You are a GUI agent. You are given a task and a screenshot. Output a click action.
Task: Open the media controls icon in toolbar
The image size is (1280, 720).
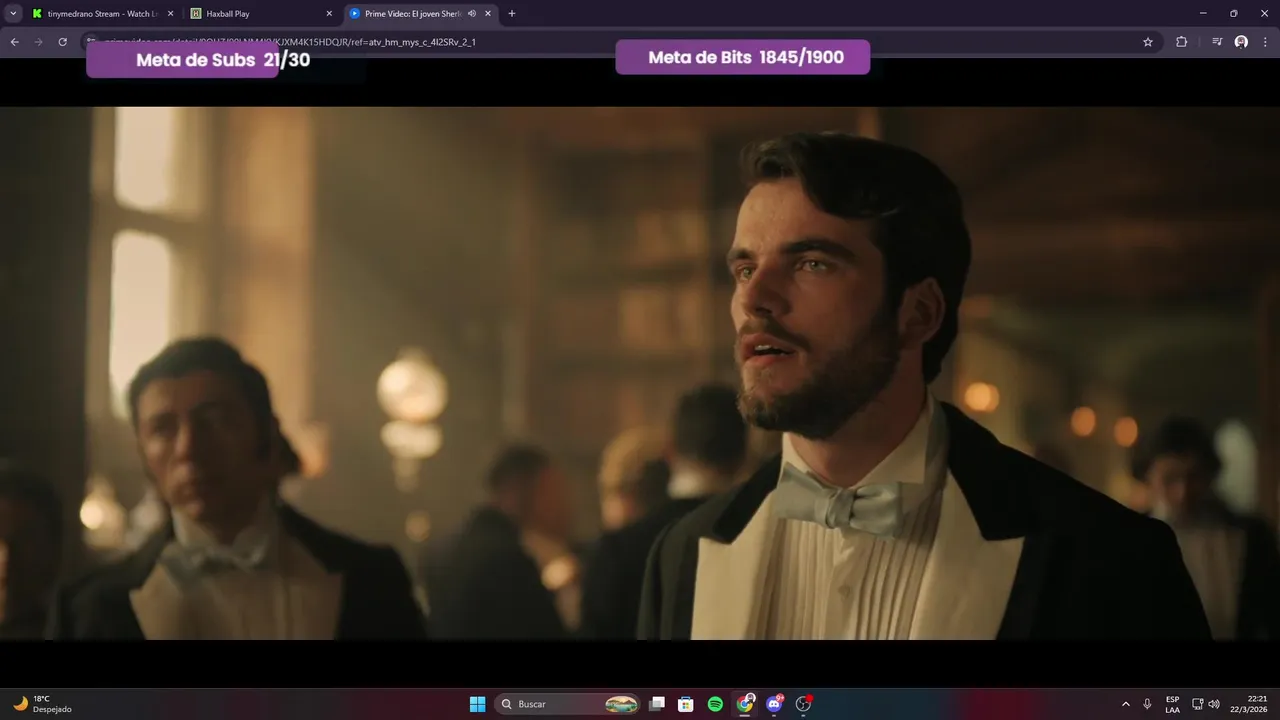(1217, 42)
